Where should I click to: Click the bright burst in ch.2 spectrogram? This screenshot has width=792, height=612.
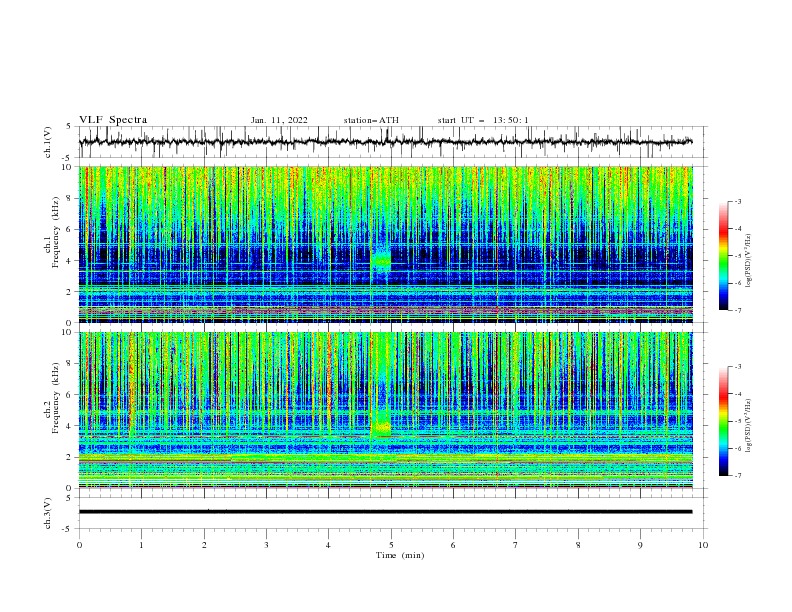381,428
